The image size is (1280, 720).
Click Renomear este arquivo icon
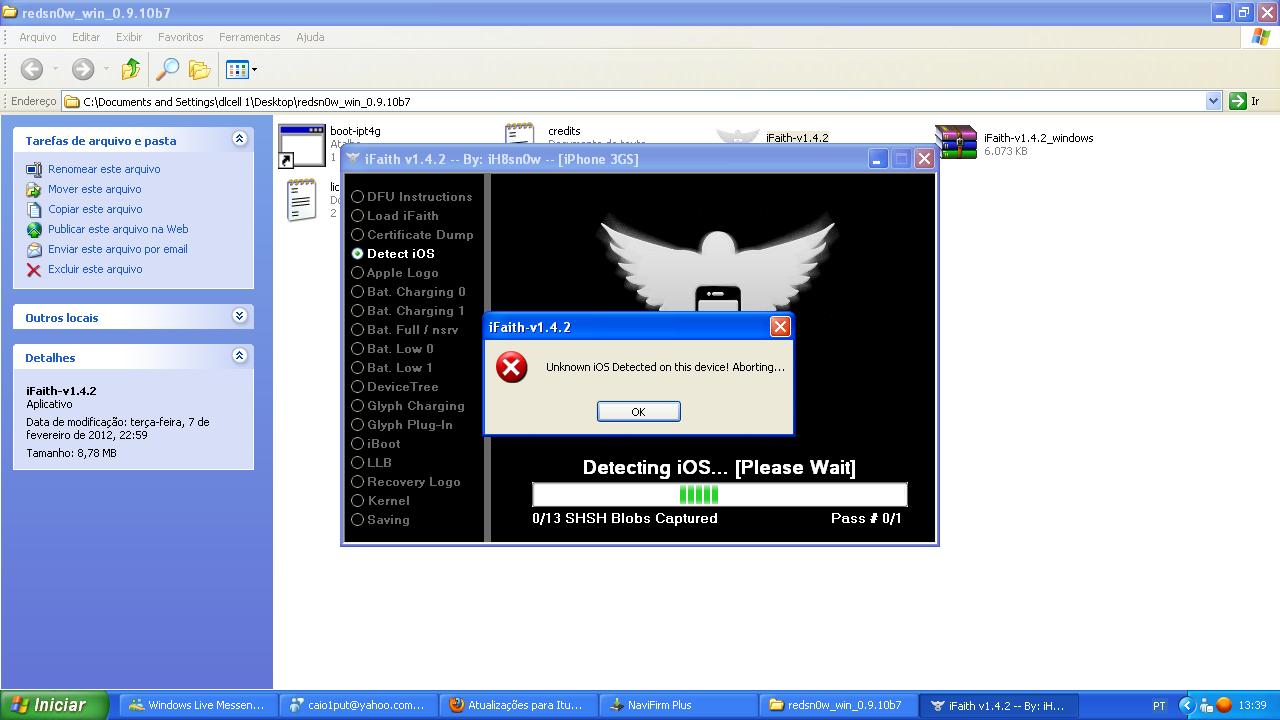[34, 169]
